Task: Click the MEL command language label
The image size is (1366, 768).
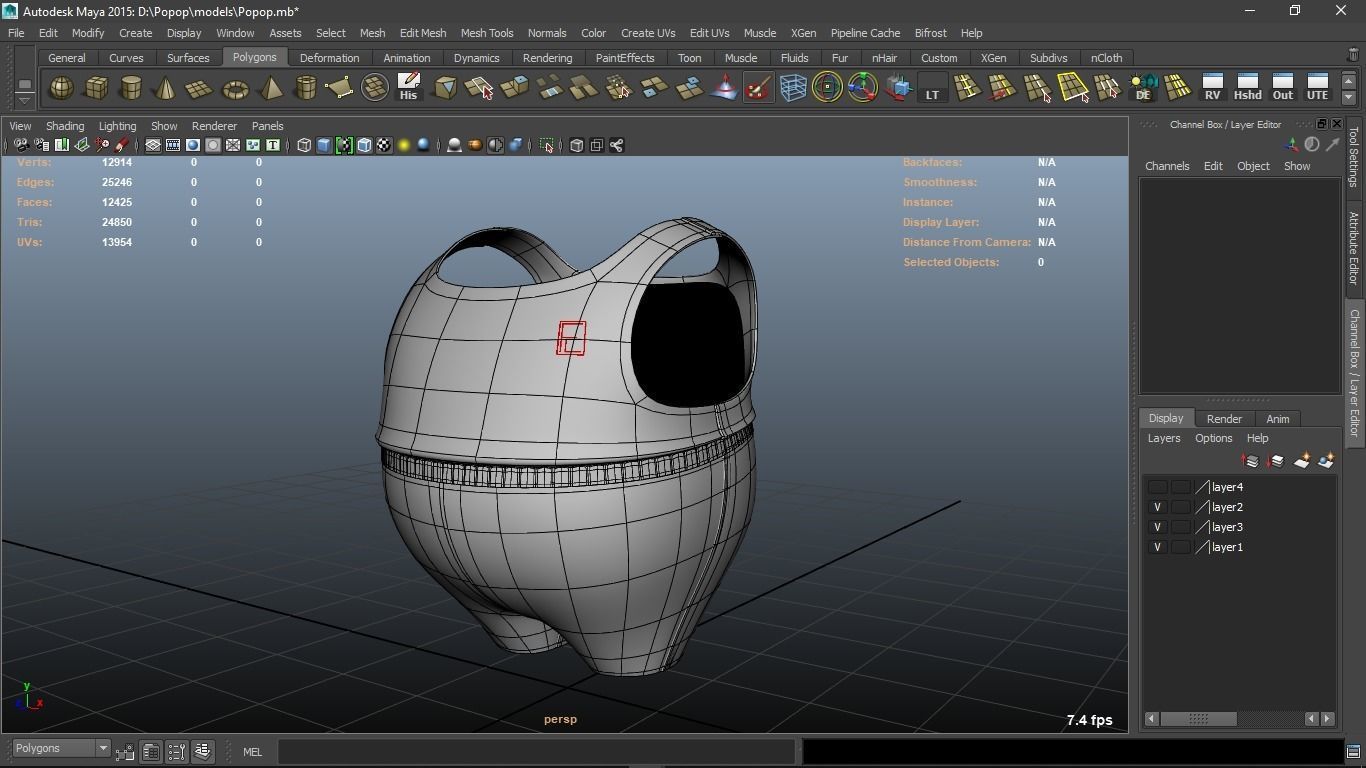Action: [252, 752]
